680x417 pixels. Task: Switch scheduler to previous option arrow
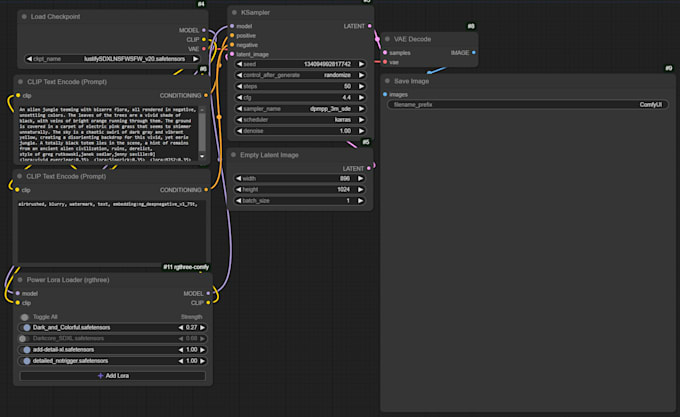point(239,120)
